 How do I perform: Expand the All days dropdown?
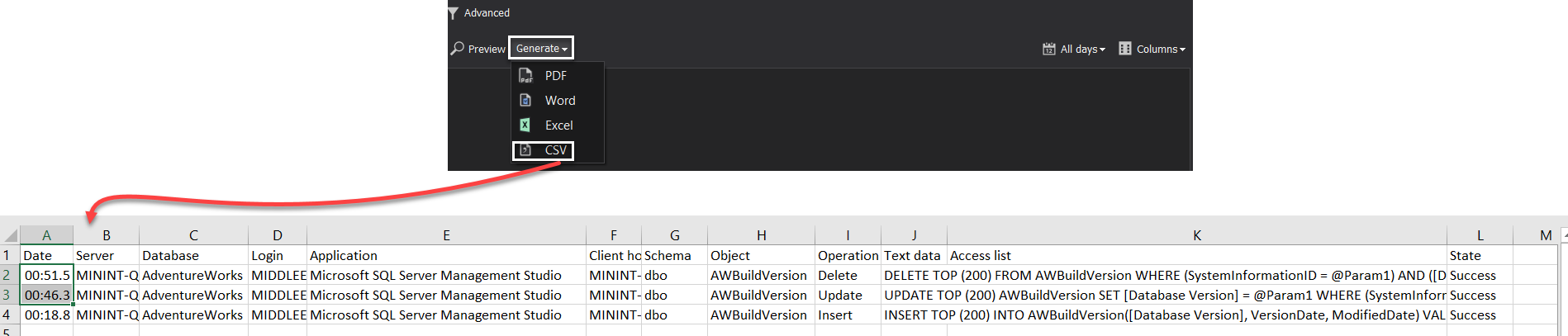point(1102,50)
